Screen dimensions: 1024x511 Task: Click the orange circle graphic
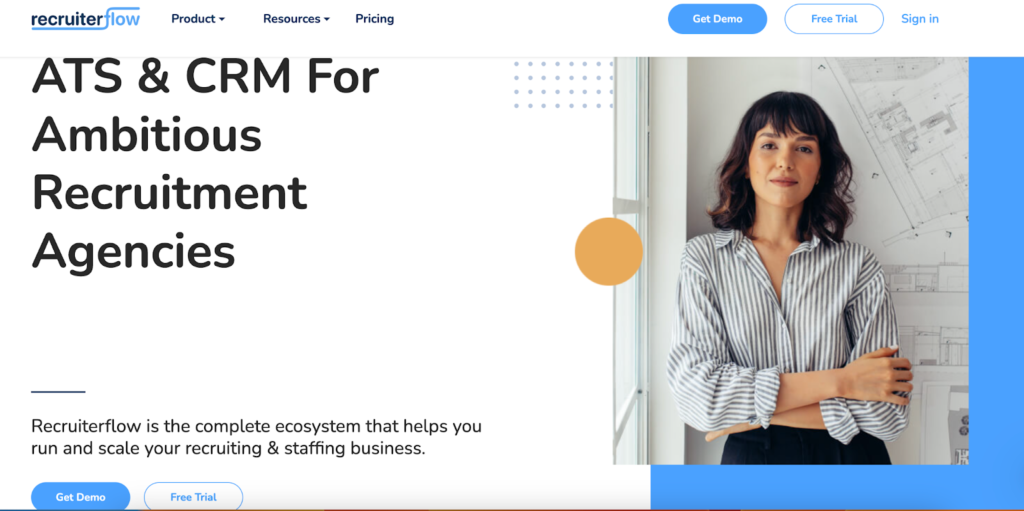click(609, 252)
